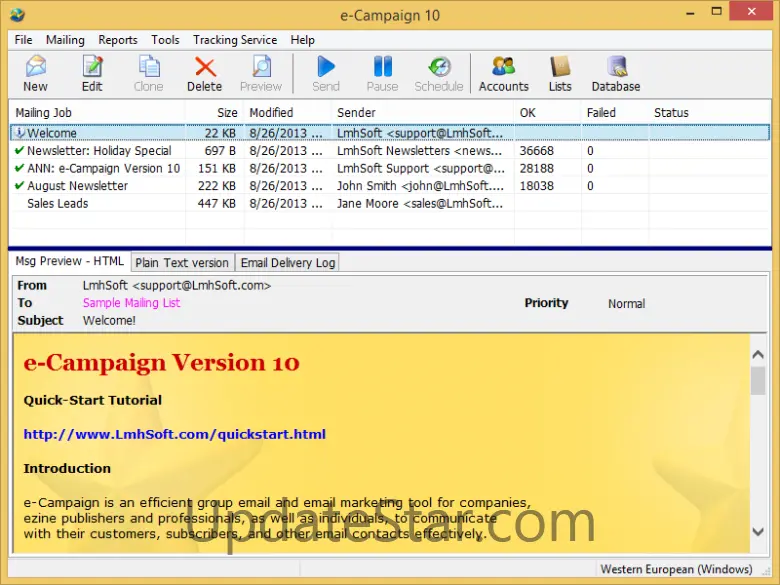This screenshot has width=780, height=585.
Task: Open the Reports menu
Action: coord(118,40)
